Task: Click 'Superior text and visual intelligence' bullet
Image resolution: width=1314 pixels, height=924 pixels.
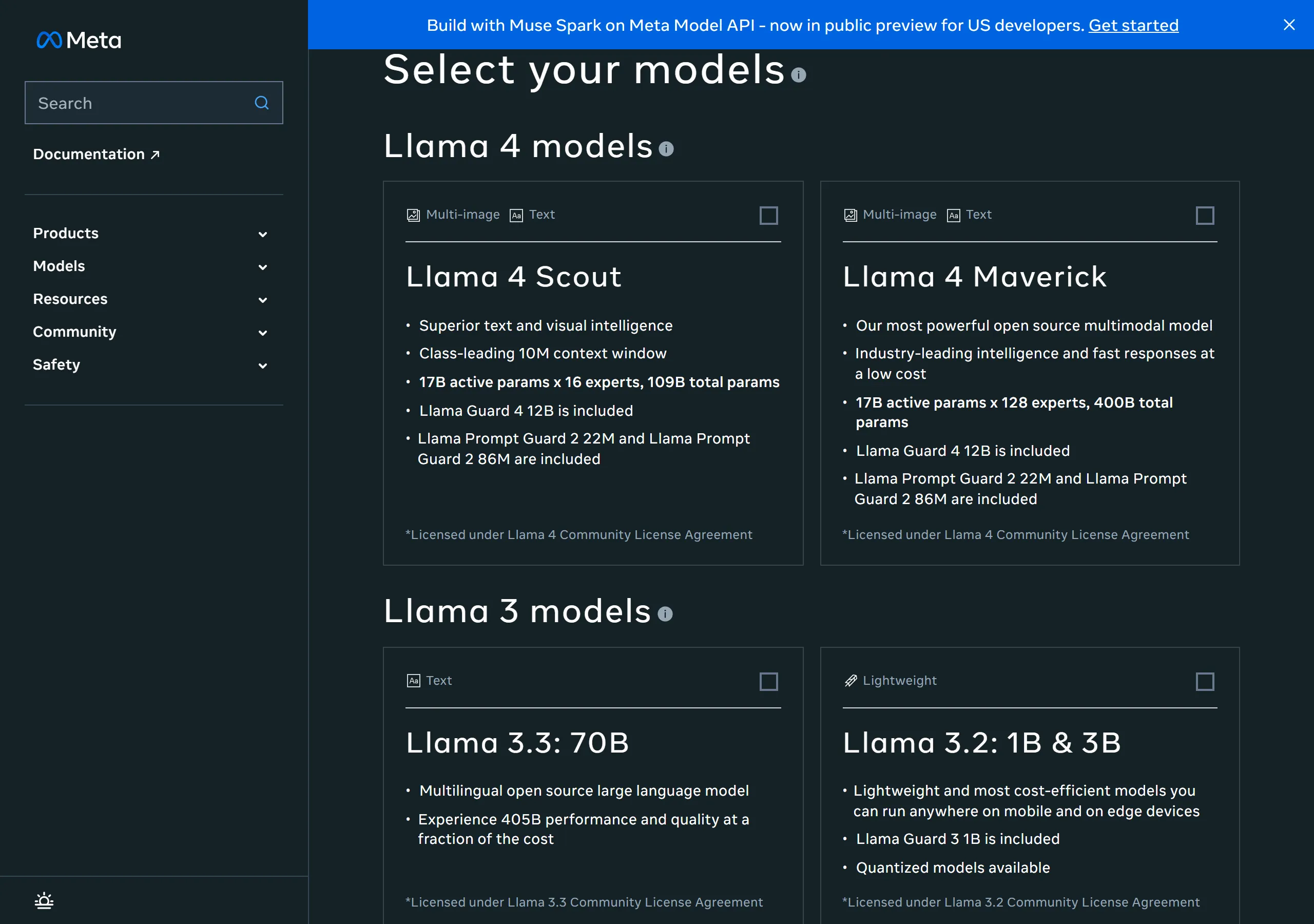Action: pos(546,325)
